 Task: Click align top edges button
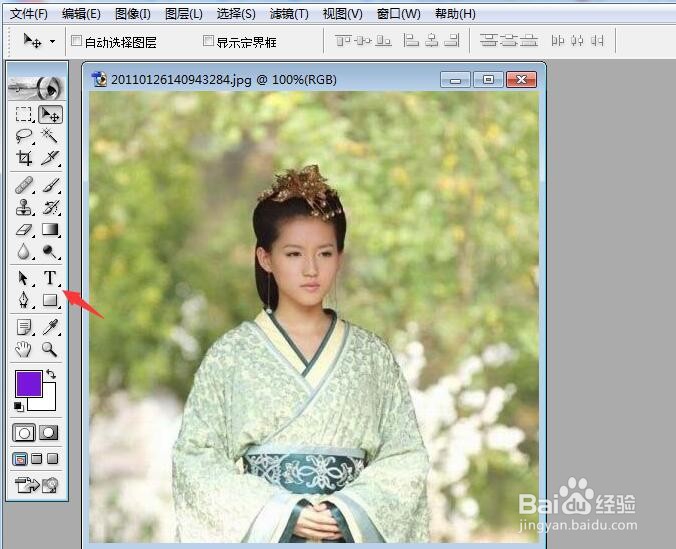343,41
